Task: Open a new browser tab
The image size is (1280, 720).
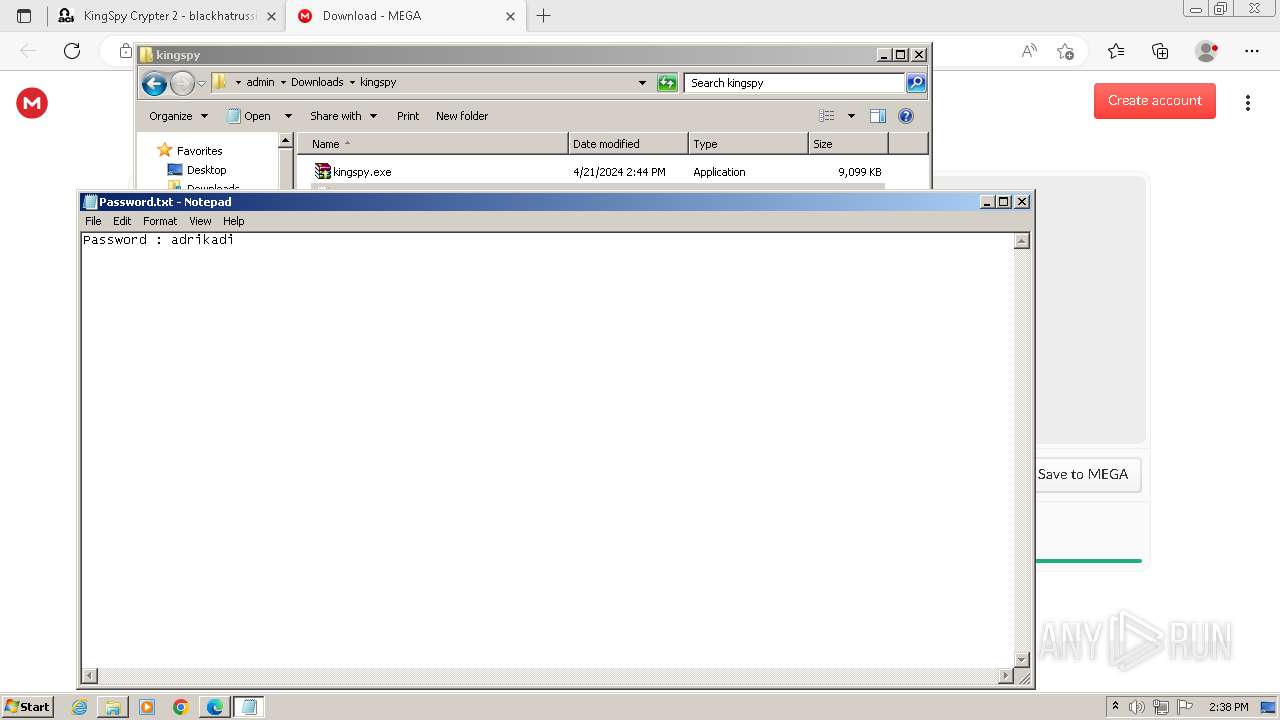Action: 543,16
